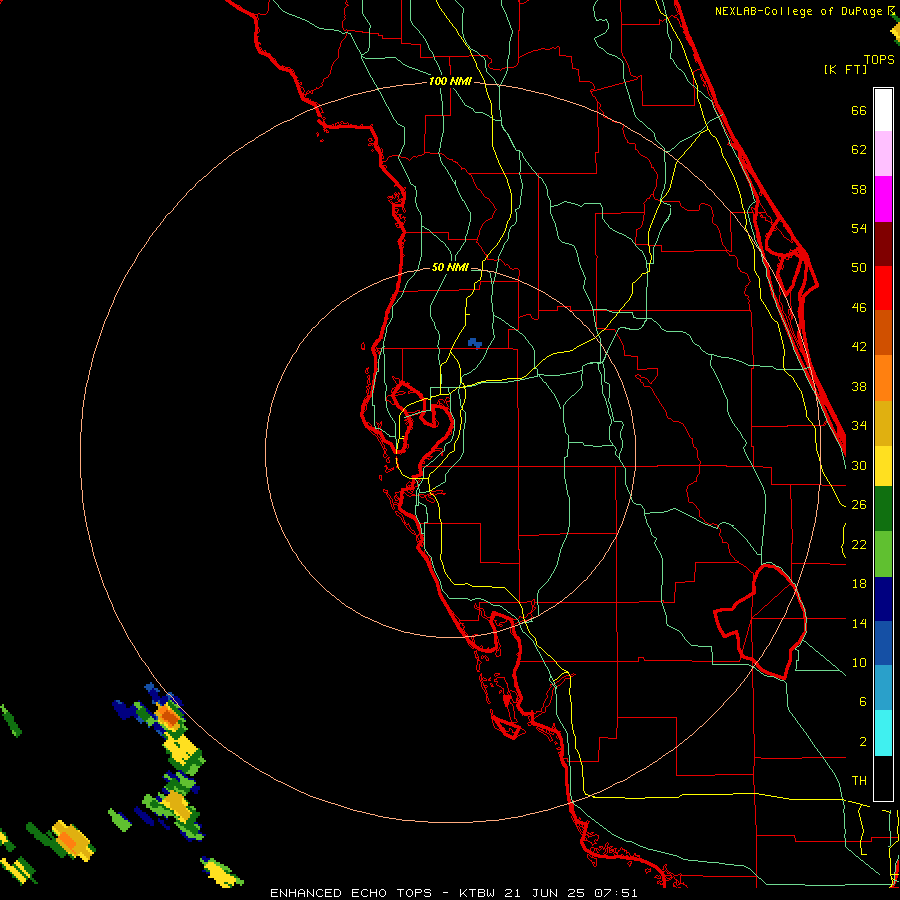Click the 50 NMI range ring label
900x900 pixels.
click(x=450, y=267)
